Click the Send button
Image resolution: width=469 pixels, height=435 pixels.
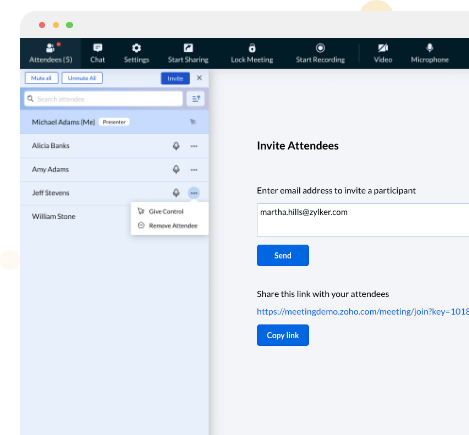[x=283, y=255]
